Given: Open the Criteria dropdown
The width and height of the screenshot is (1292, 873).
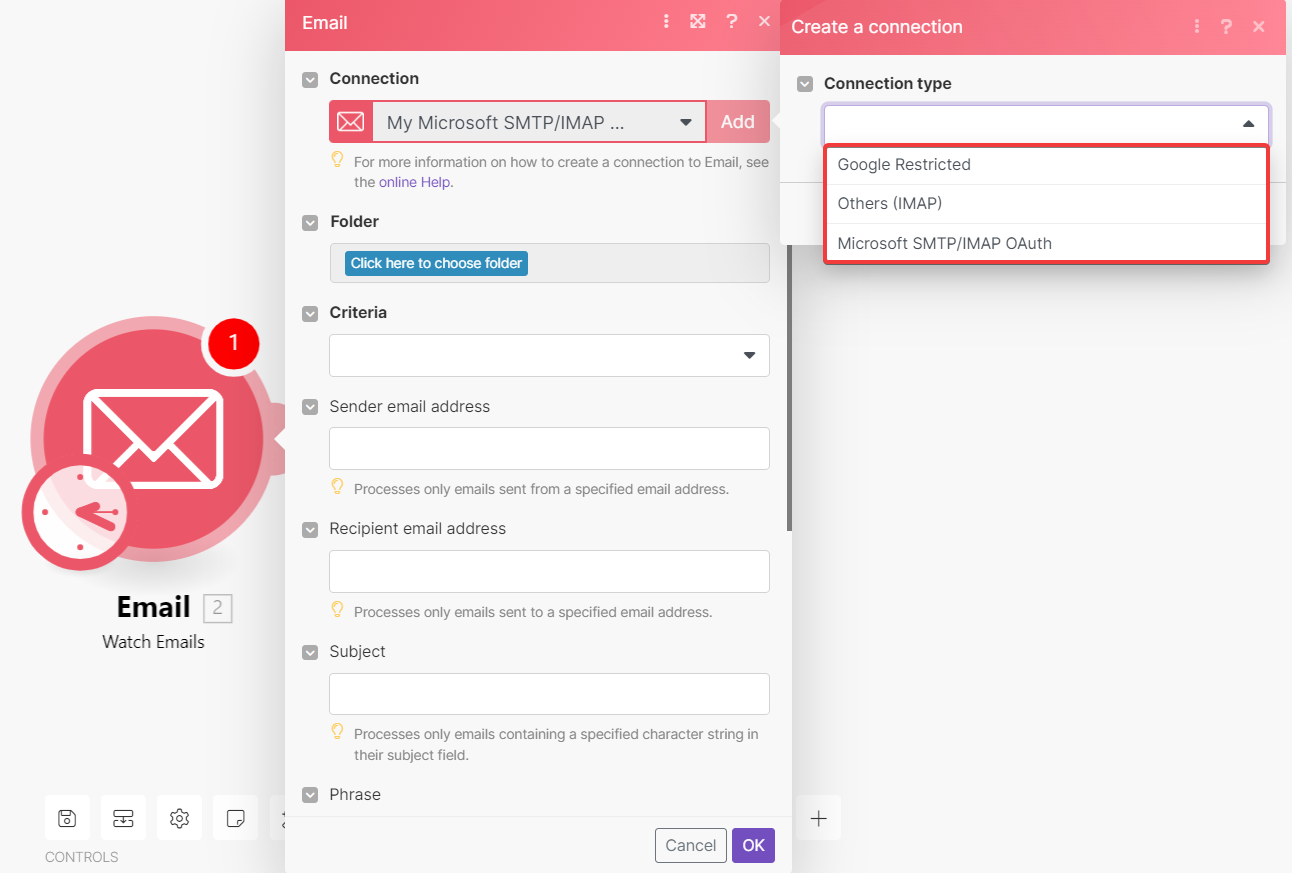Looking at the screenshot, I should click(x=549, y=355).
